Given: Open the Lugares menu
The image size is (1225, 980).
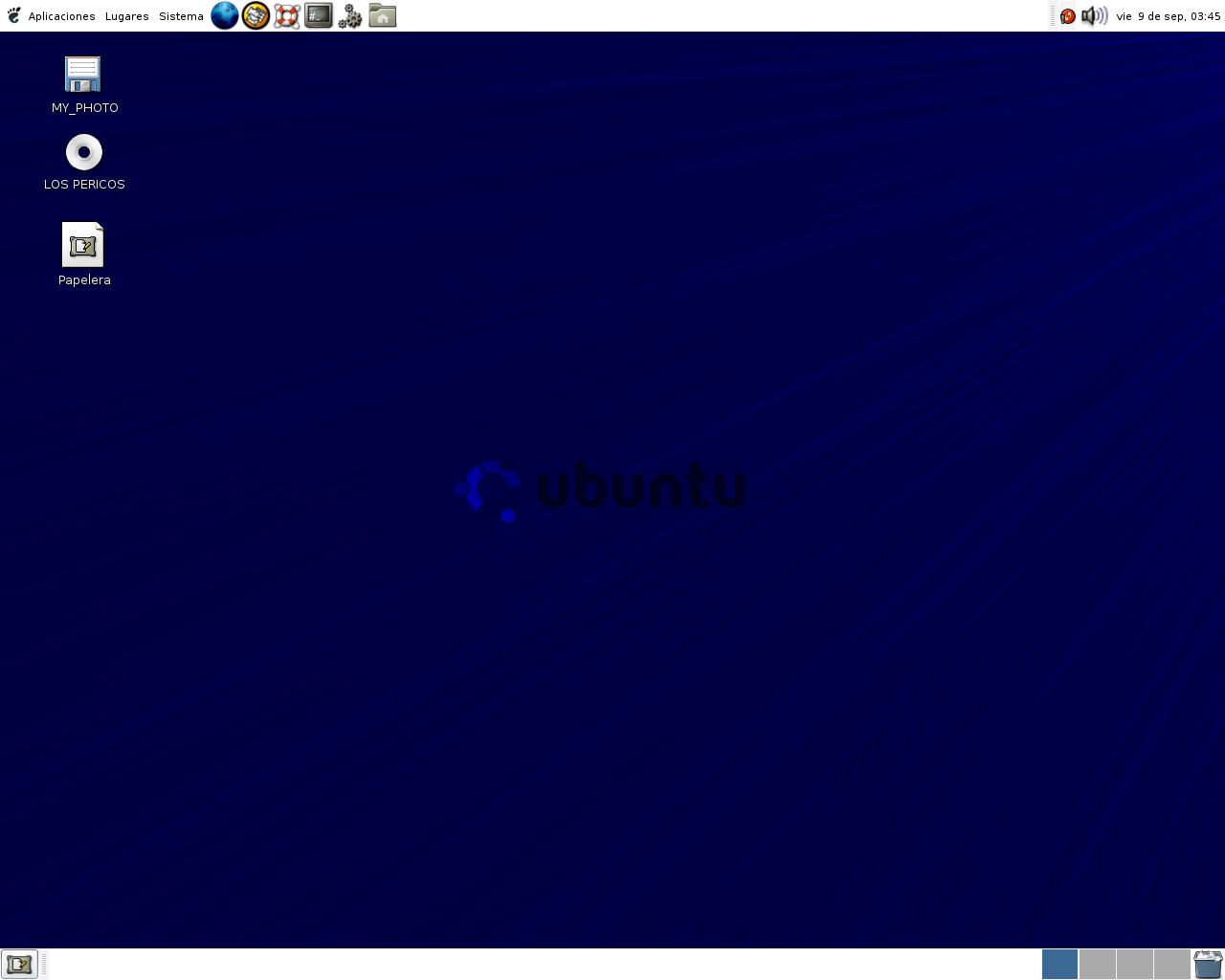Looking at the screenshot, I should pos(126,16).
